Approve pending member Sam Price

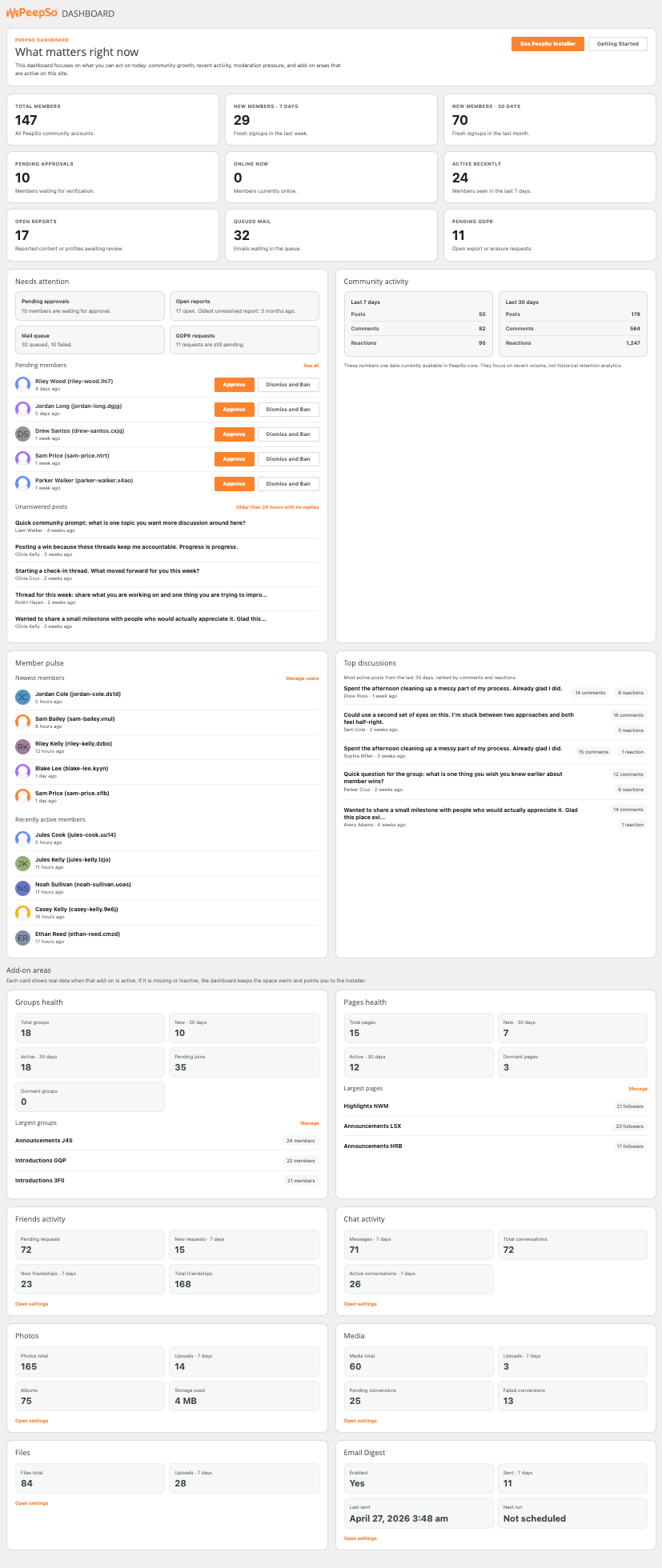click(x=234, y=459)
